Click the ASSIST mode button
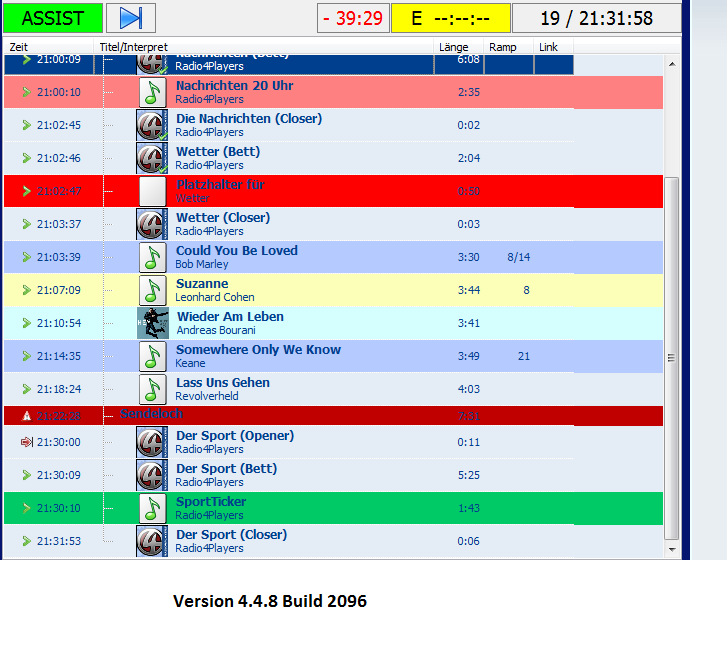The width and height of the screenshot is (728, 649). (x=53, y=18)
